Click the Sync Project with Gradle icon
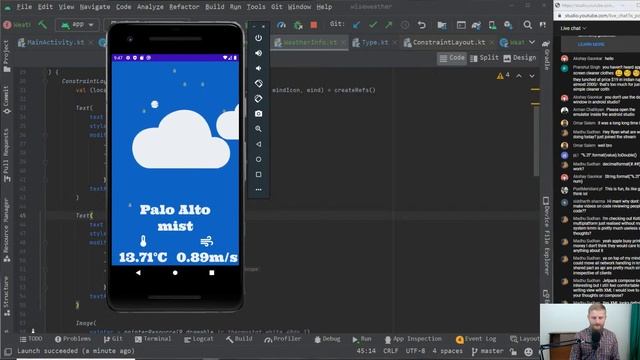Viewport: 640px width, 360px height. click(x=476, y=25)
